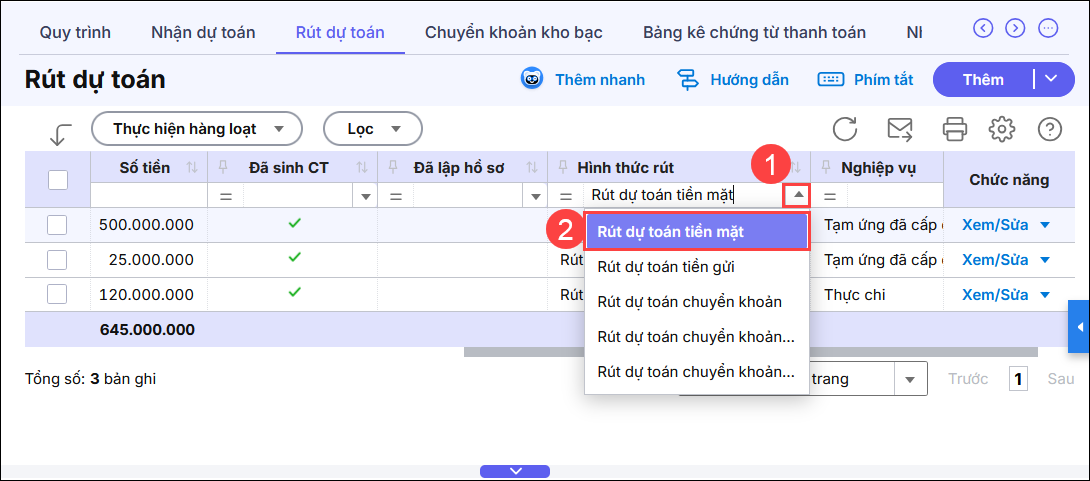Viewport: 1090px width, 481px height.
Task: Click the Hướng dẫn link
Action: (x=733, y=79)
